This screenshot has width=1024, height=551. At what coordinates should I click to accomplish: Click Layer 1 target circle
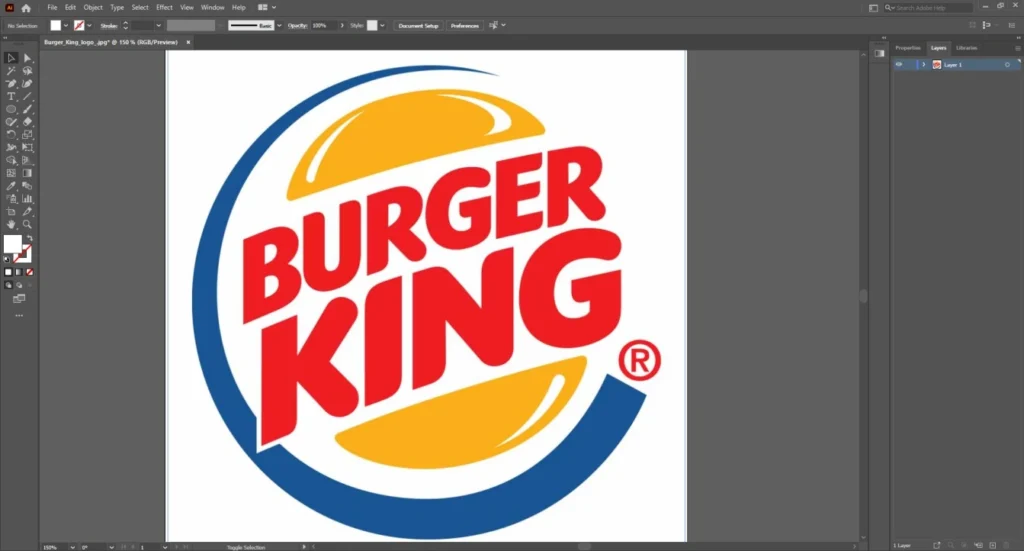(1007, 65)
